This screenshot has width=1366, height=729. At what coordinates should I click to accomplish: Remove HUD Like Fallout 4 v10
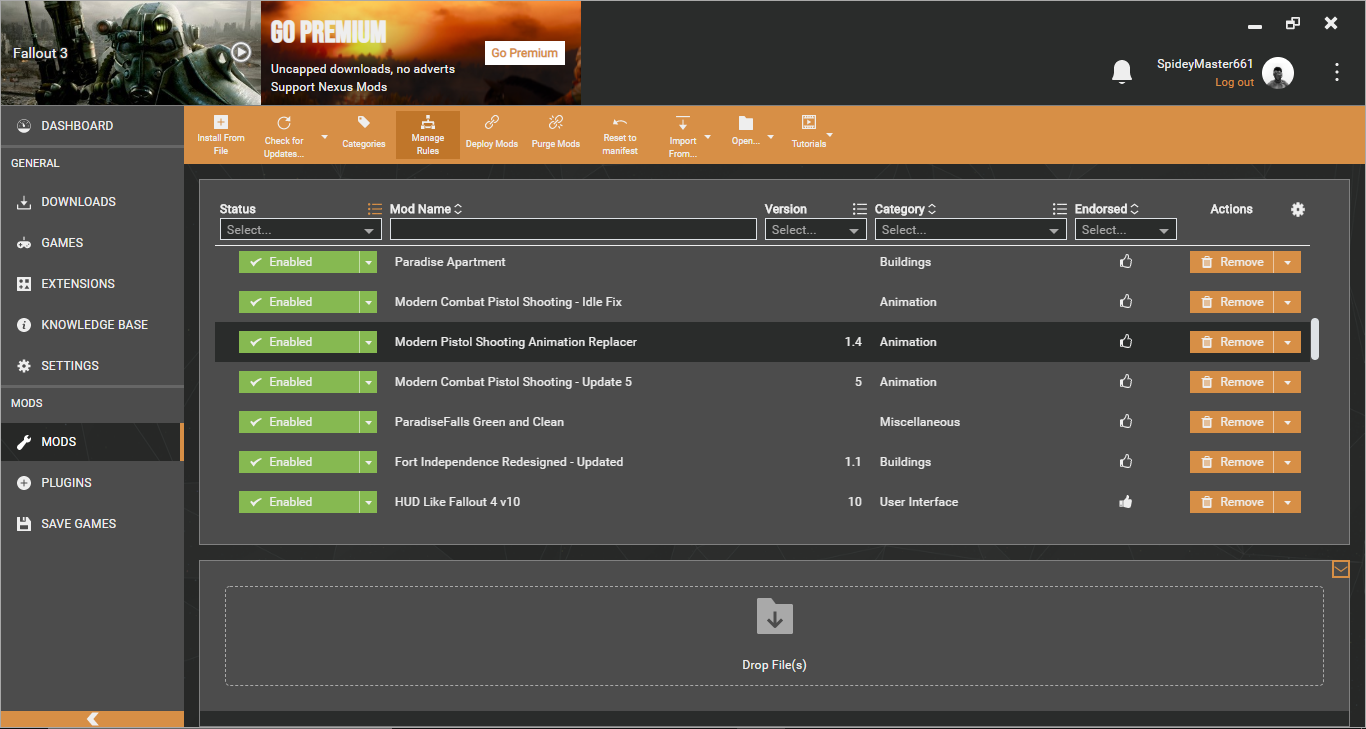coord(1232,502)
